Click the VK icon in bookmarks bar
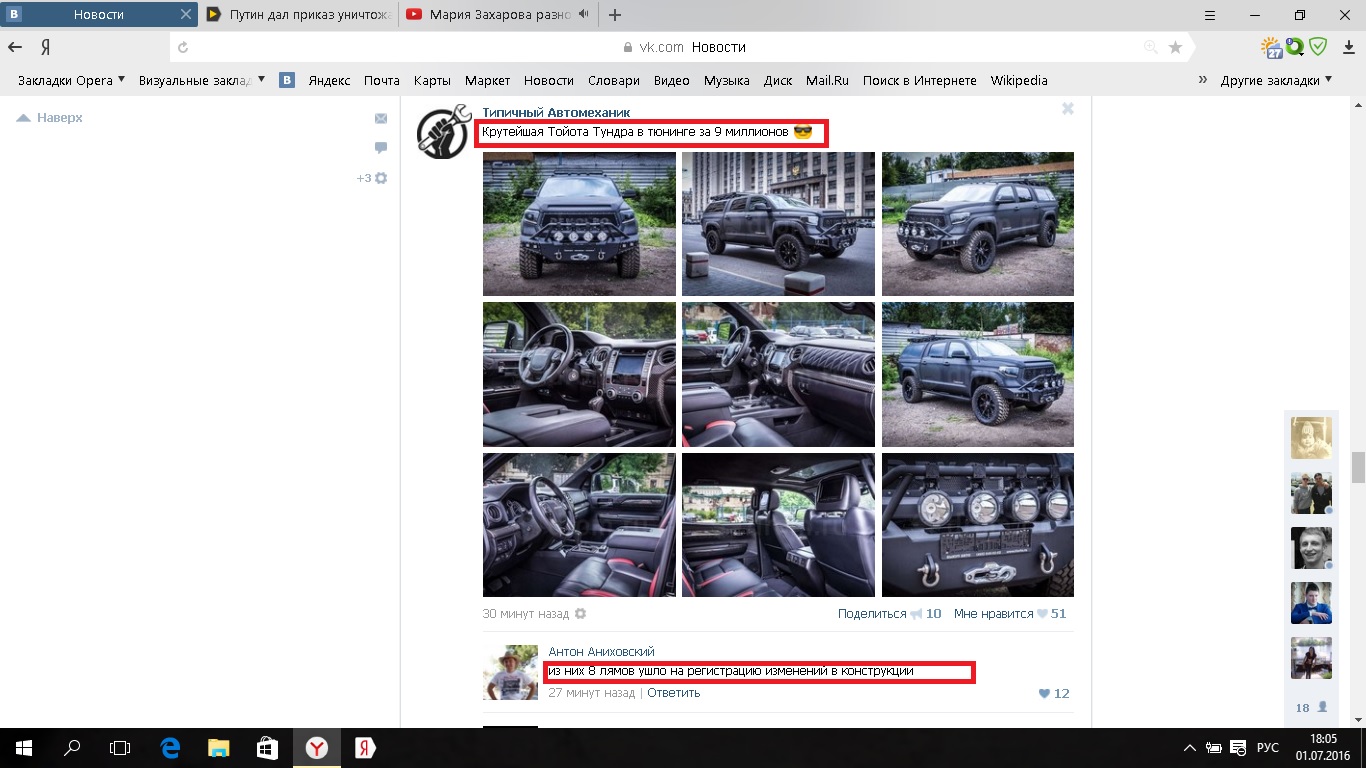The width and height of the screenshot is (1366, 768). coord(287,81)
